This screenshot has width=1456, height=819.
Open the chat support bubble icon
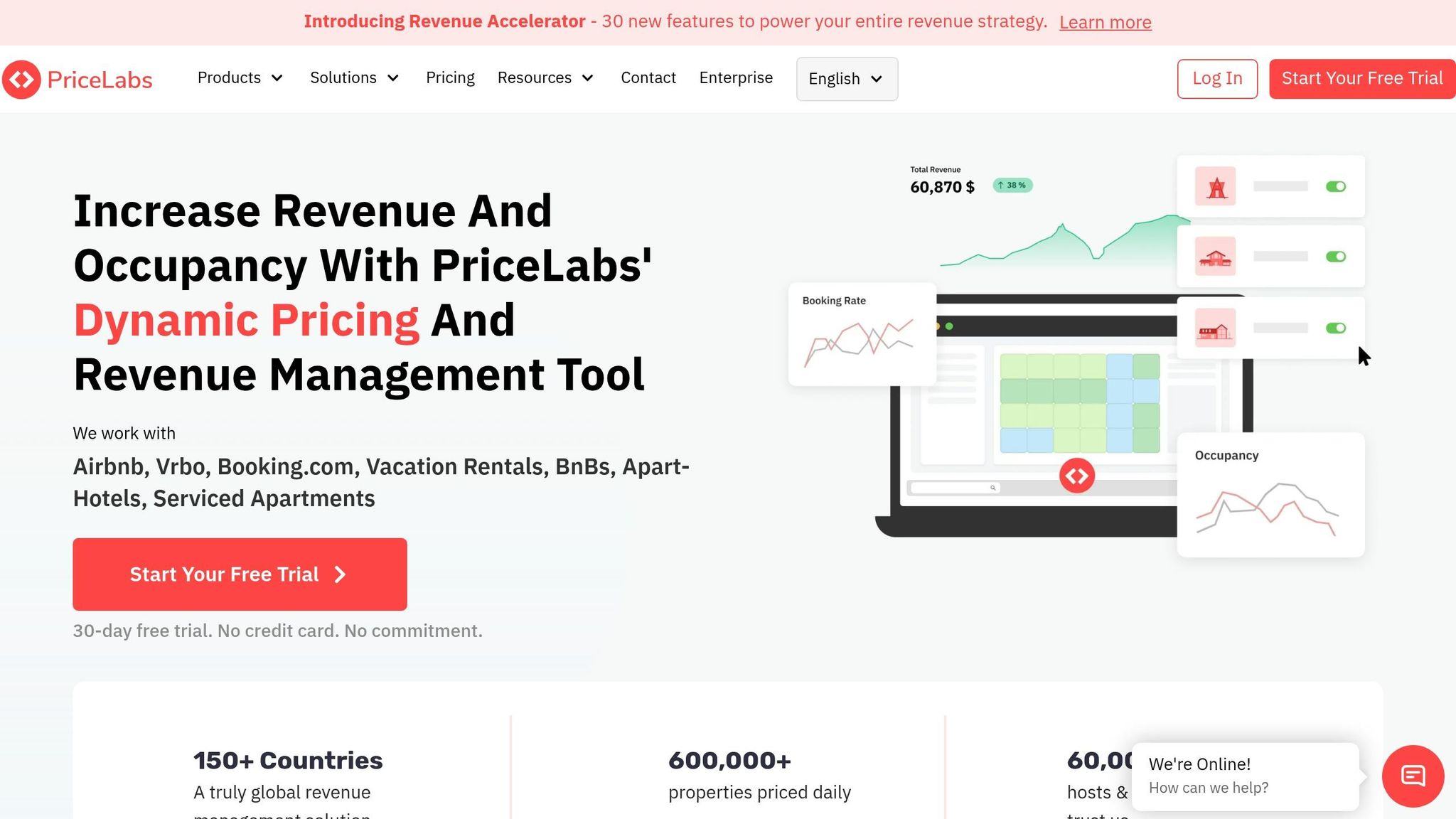point(1413,776)
